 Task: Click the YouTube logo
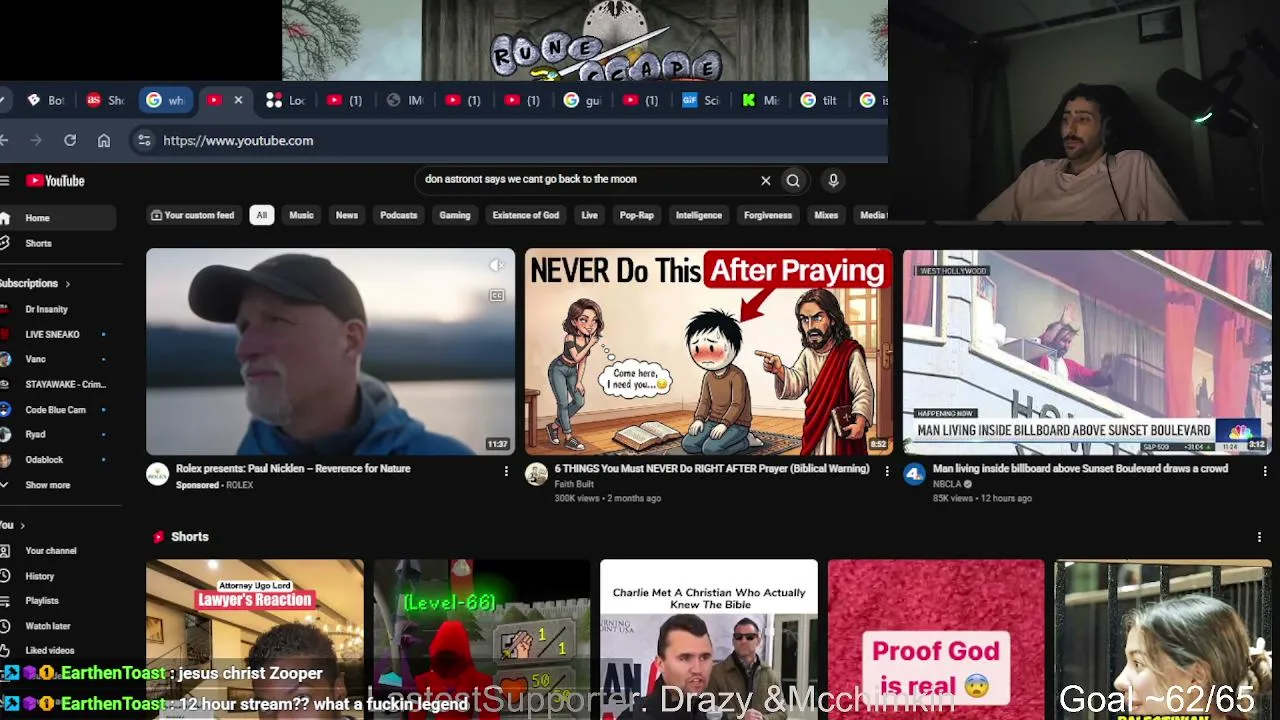(x=56, y=181)
